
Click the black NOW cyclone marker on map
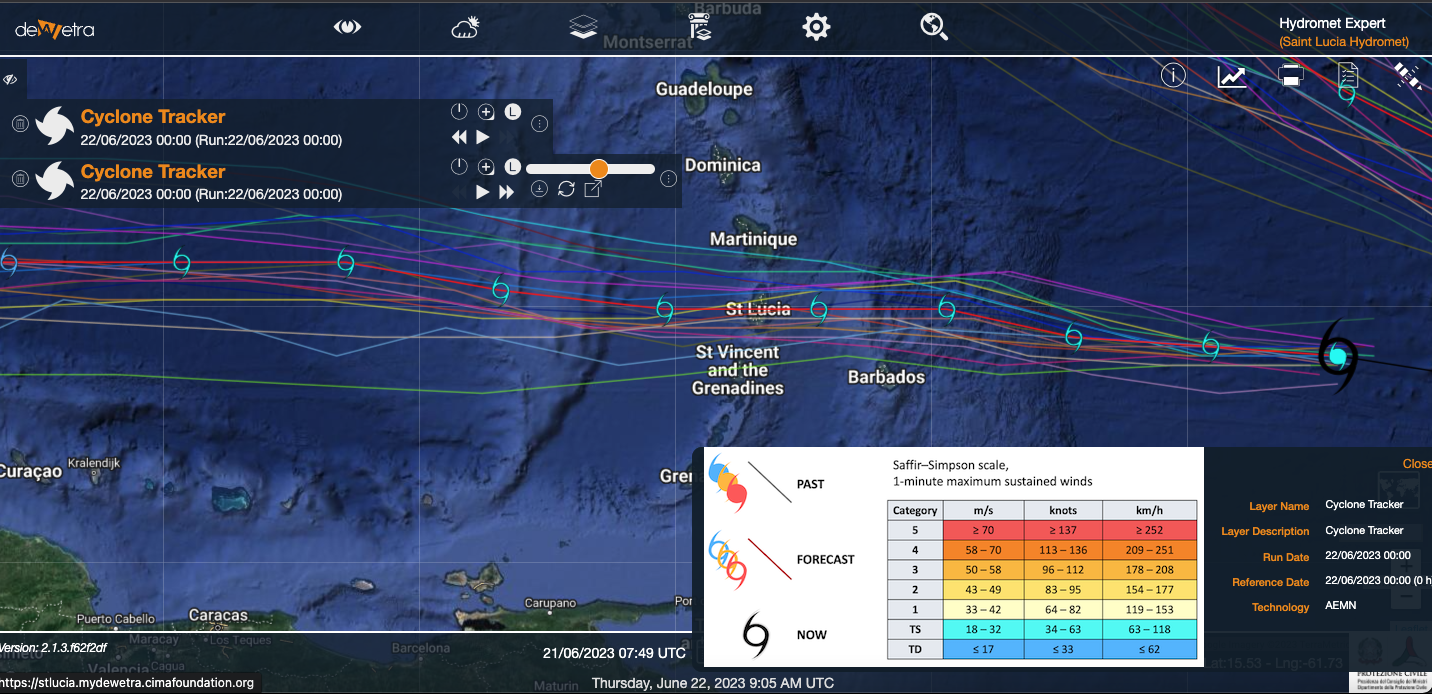[x=1337, y=356]
